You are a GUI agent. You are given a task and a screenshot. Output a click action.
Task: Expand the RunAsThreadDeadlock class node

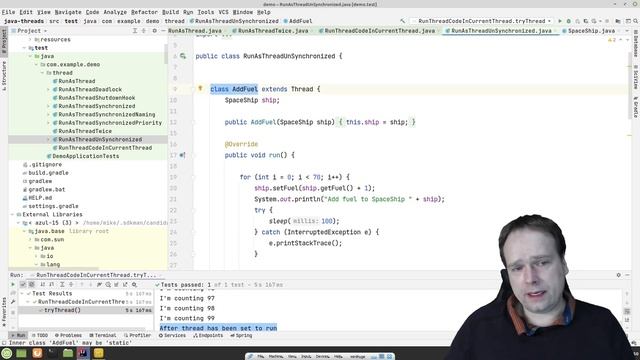click(48, 89)
